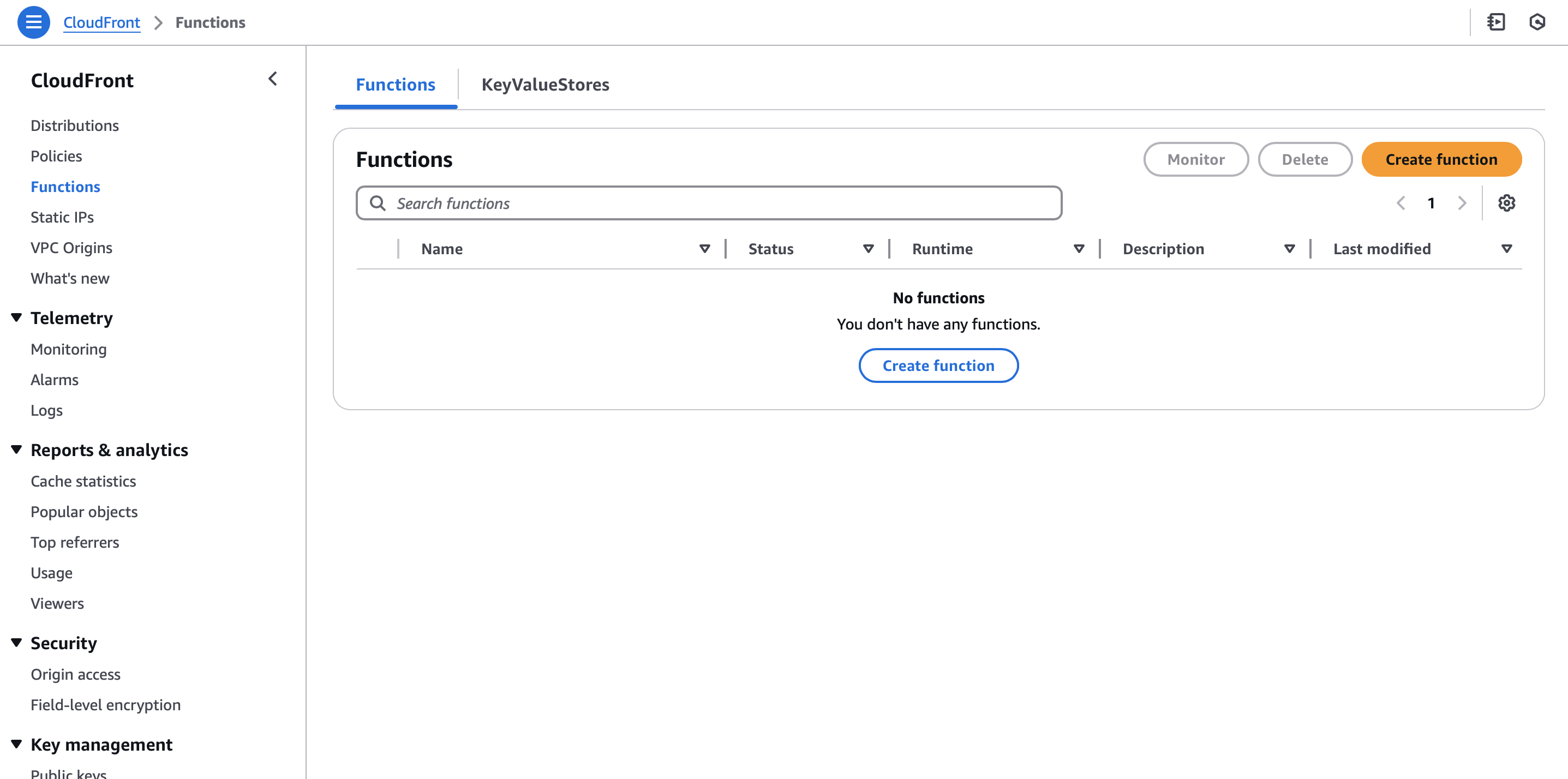Sort by Runtime column arrow
1568x779 pixels.
pyautogui.click(x=1079, y=249)
